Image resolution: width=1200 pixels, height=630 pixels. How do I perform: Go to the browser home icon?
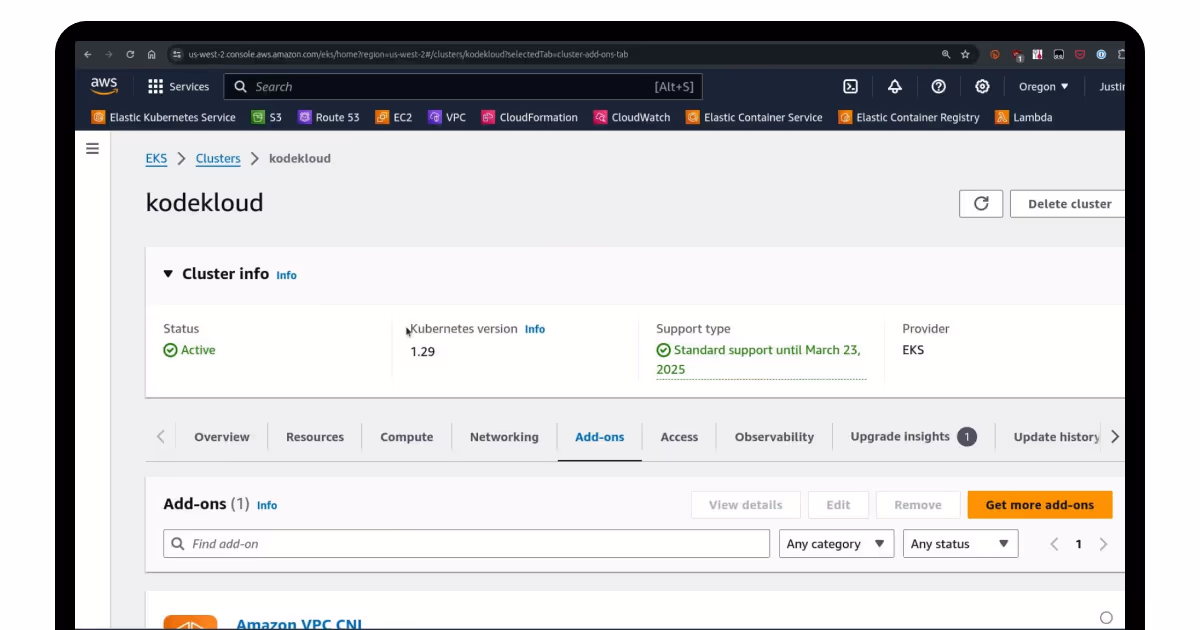click(151, 55)
